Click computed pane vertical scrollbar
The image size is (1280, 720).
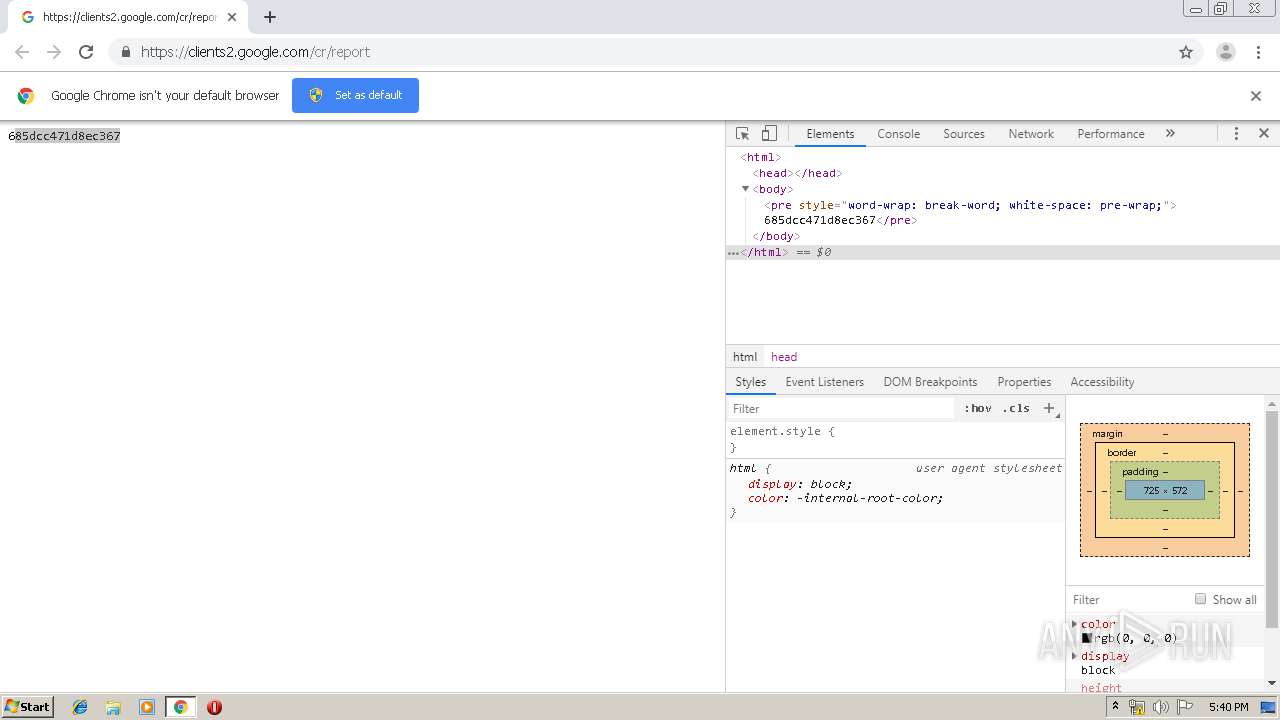[x=1272, y=520]
